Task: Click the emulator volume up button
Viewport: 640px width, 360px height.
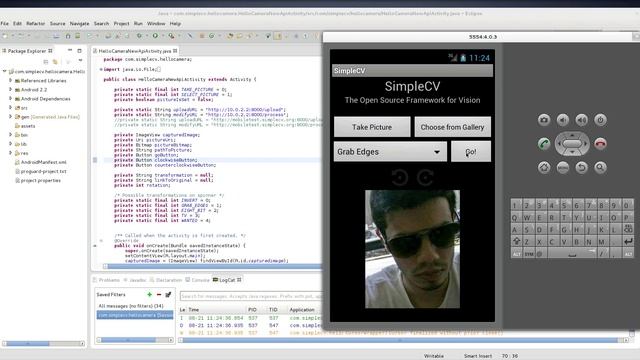Action: point(581,120)
